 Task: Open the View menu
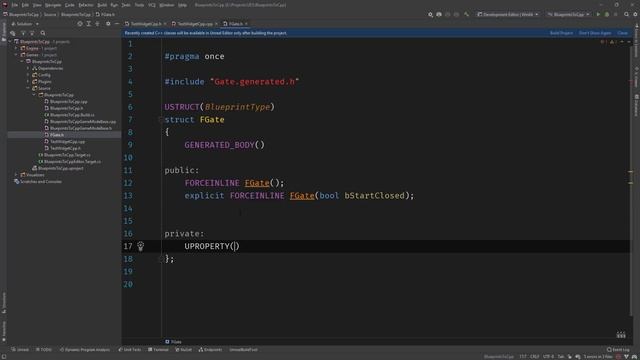(37, 5)
